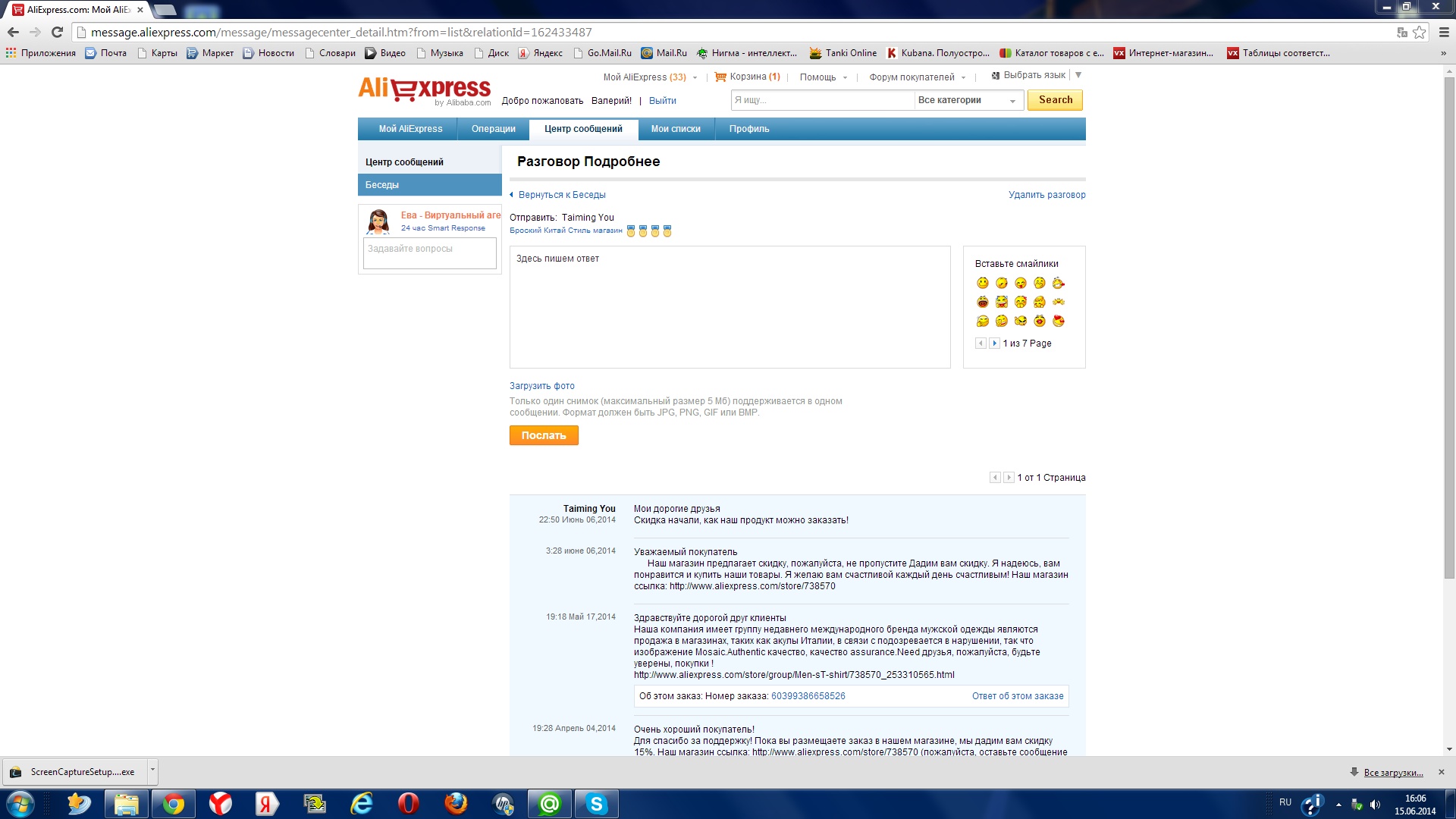Click Вернуться к Беседы link
Screen dimensions: 1456x819
click(x=562, y=195)
